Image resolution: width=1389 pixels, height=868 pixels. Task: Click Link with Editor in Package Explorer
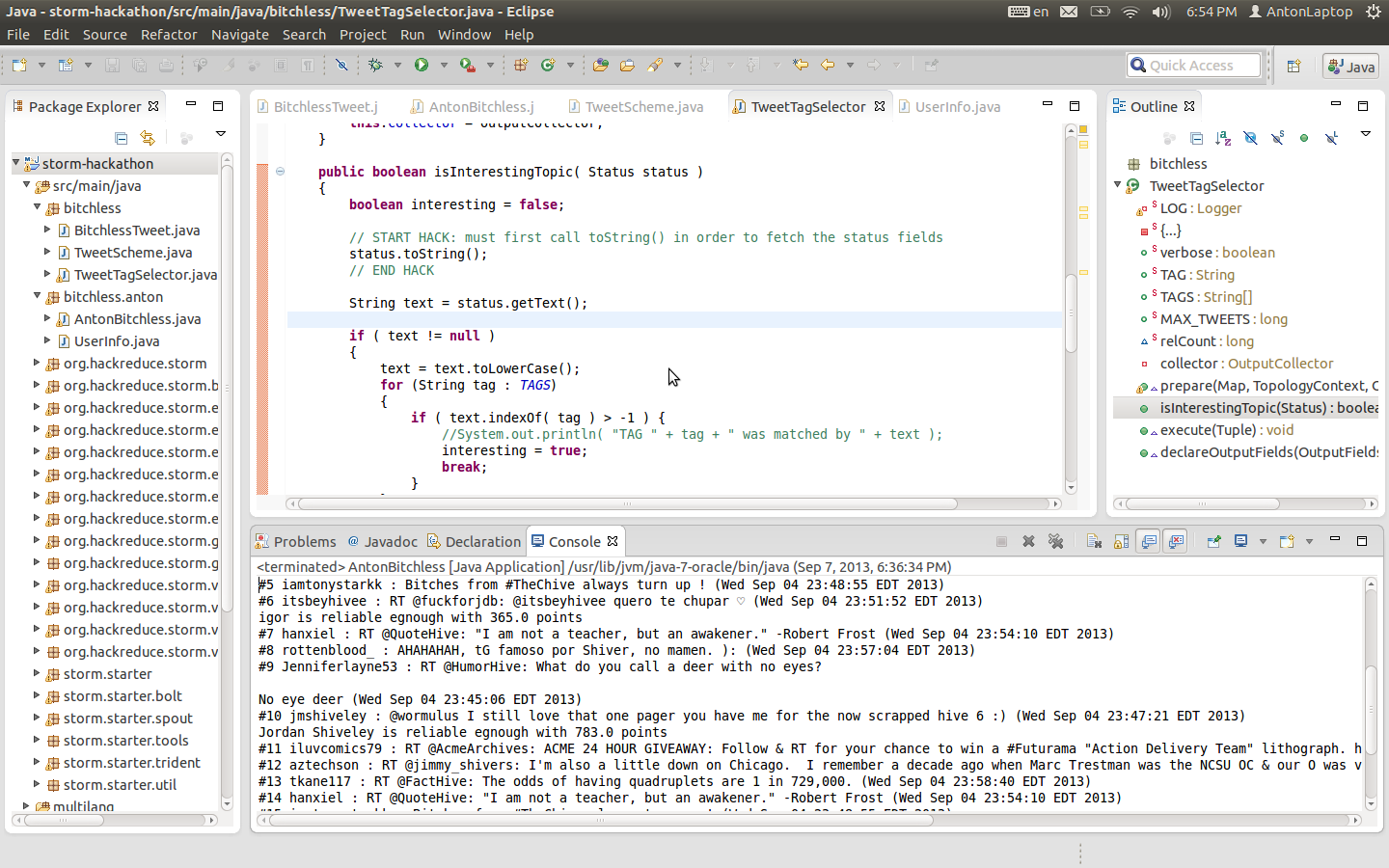[x=148, y=138]
